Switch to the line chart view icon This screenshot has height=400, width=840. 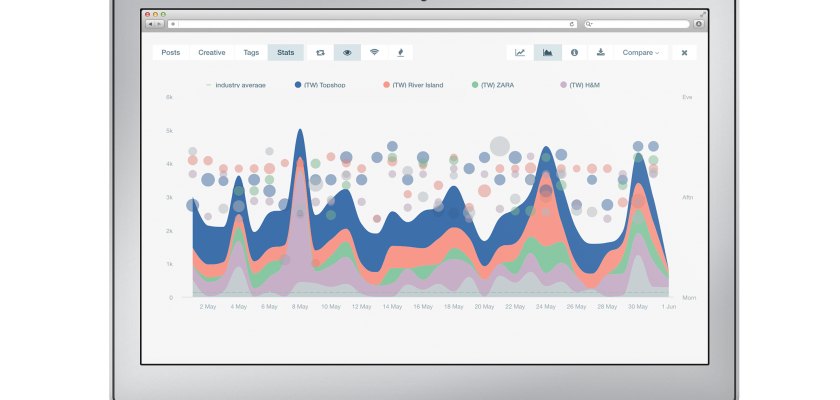520,52
